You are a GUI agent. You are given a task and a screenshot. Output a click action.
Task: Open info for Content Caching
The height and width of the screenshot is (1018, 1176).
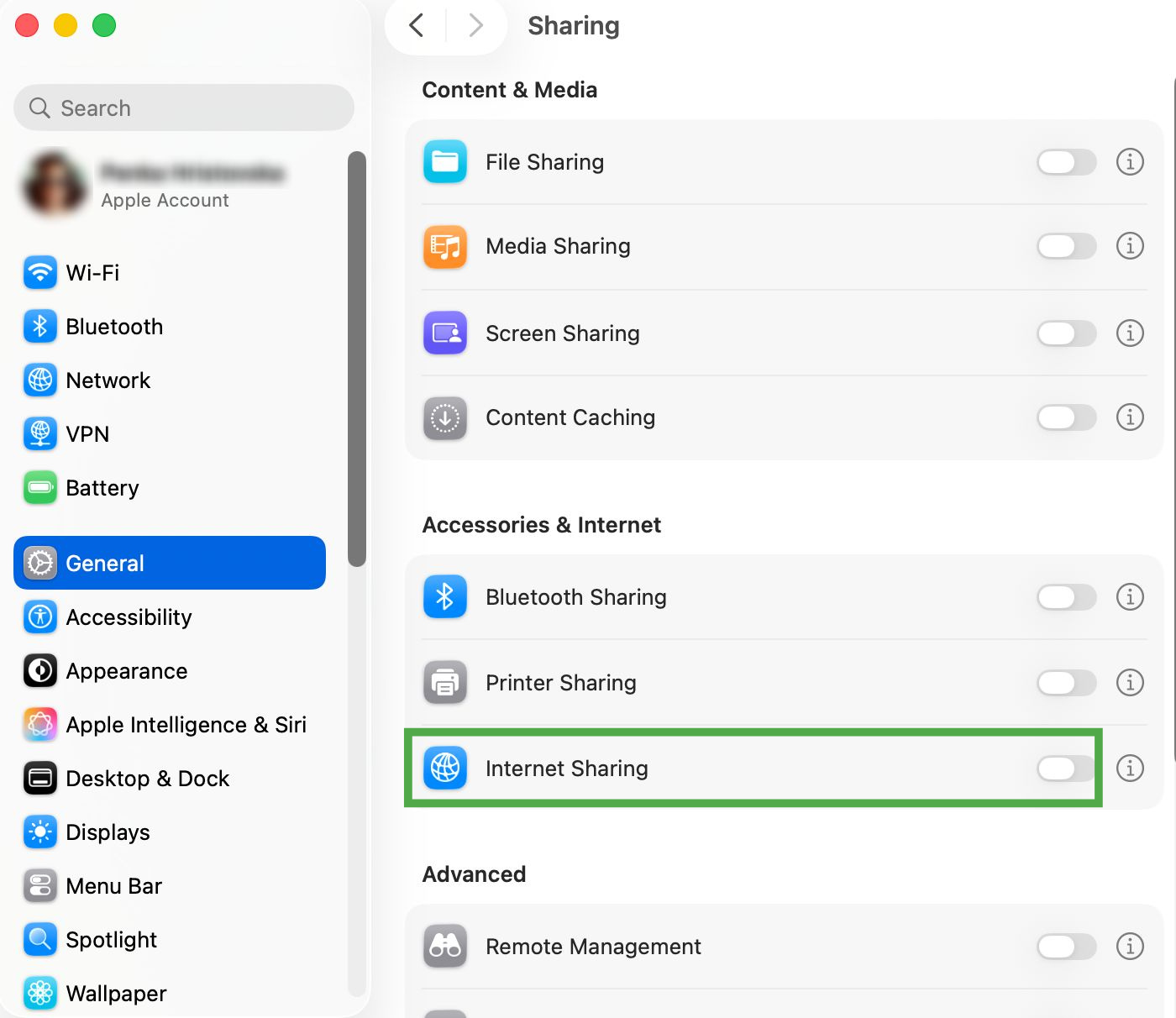click(x=1130, y=417)
